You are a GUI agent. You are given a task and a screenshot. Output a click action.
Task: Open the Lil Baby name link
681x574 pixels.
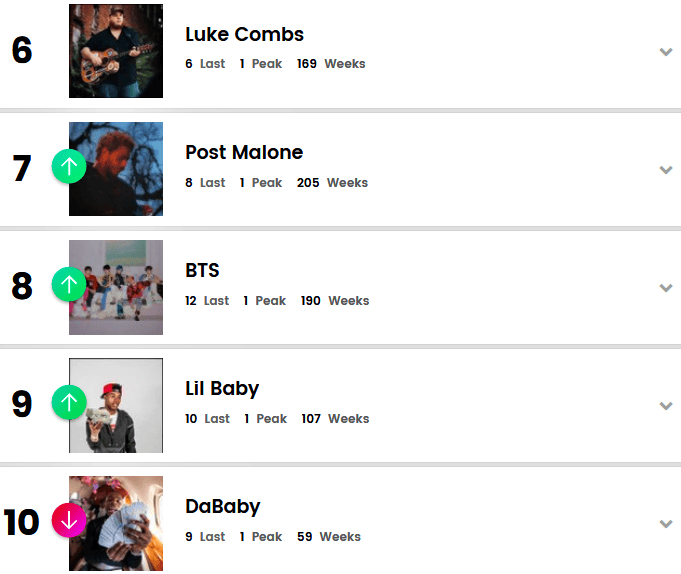(222, 388)
